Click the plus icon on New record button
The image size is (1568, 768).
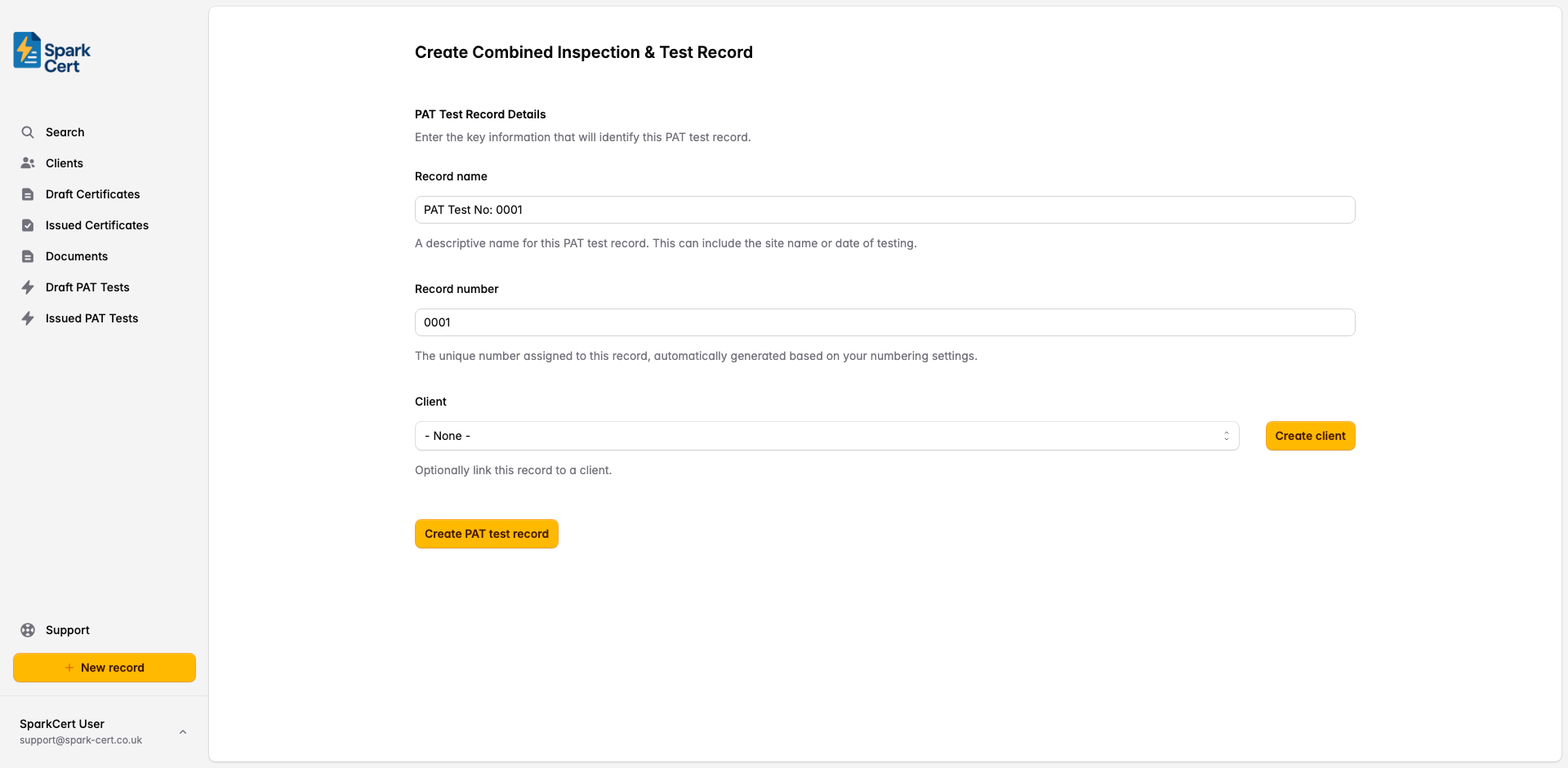(x=70, y=667)
